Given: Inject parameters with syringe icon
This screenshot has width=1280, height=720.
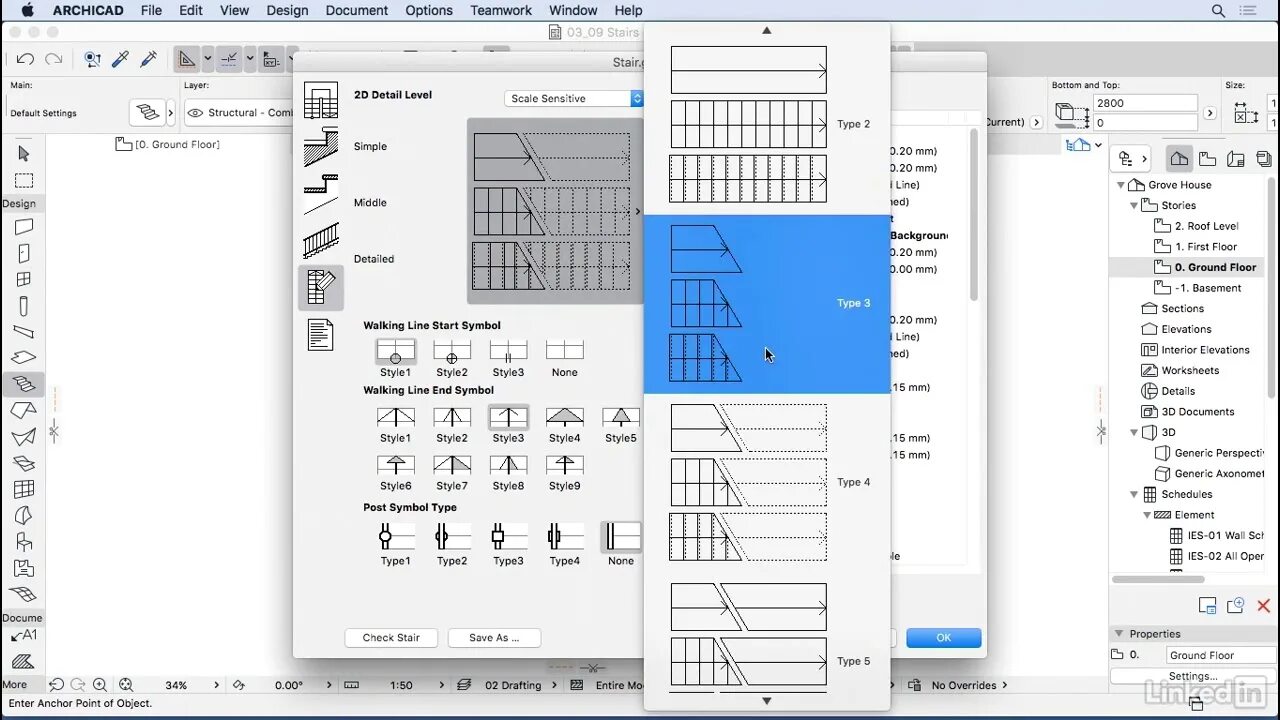Looking at the screenshot, I should click(x=148, y=59).
